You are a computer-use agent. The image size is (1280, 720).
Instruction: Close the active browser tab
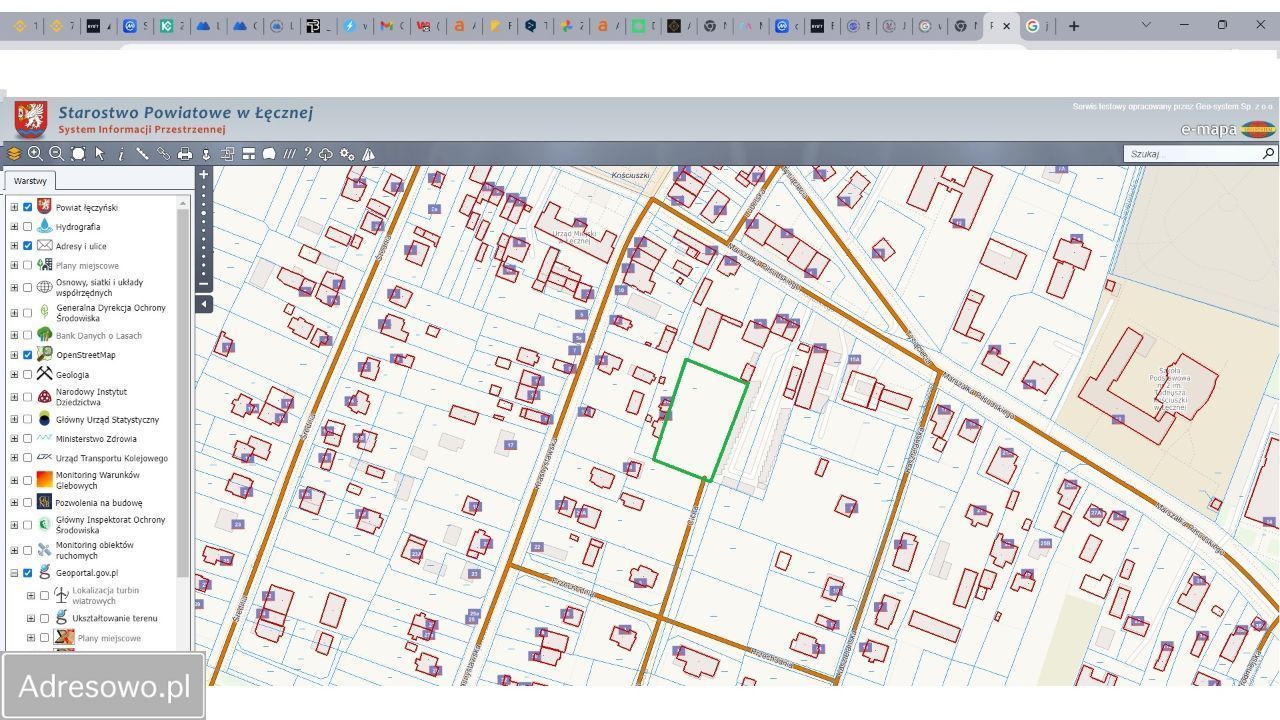(x=1006, y=26)
